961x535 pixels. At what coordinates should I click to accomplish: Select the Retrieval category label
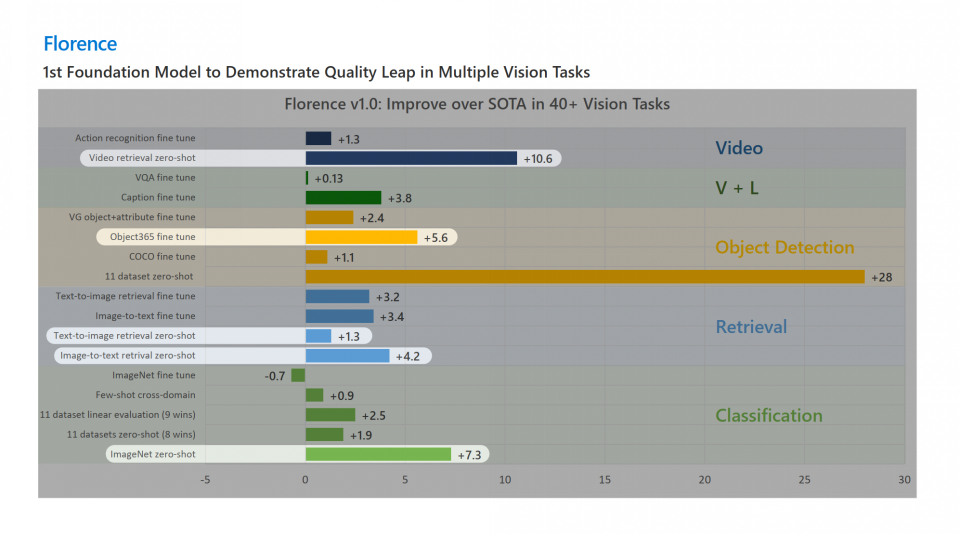tap(751, 326)
